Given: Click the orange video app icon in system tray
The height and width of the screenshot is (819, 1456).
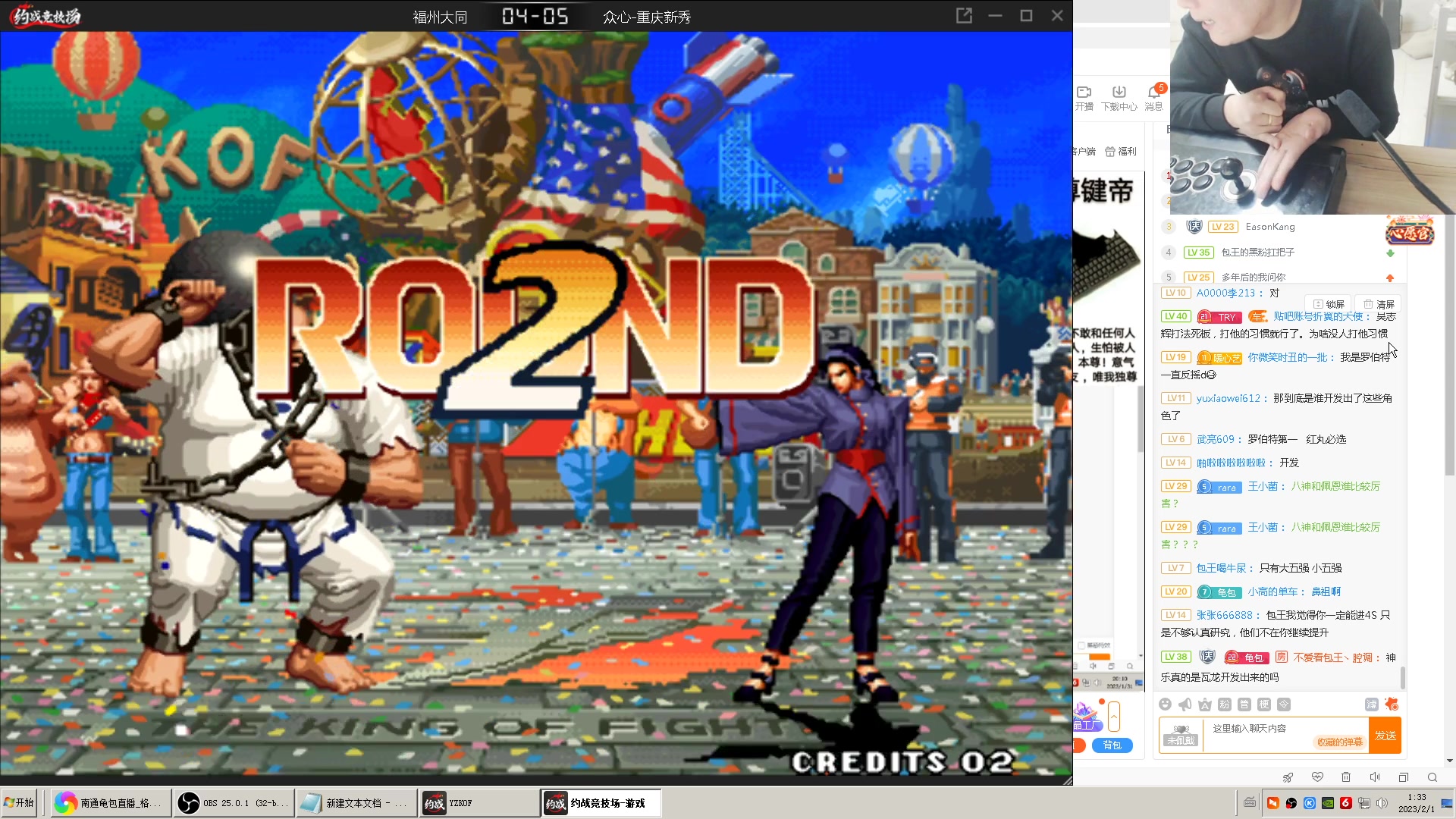Looking at the screenshot, I should (1273, 803).
